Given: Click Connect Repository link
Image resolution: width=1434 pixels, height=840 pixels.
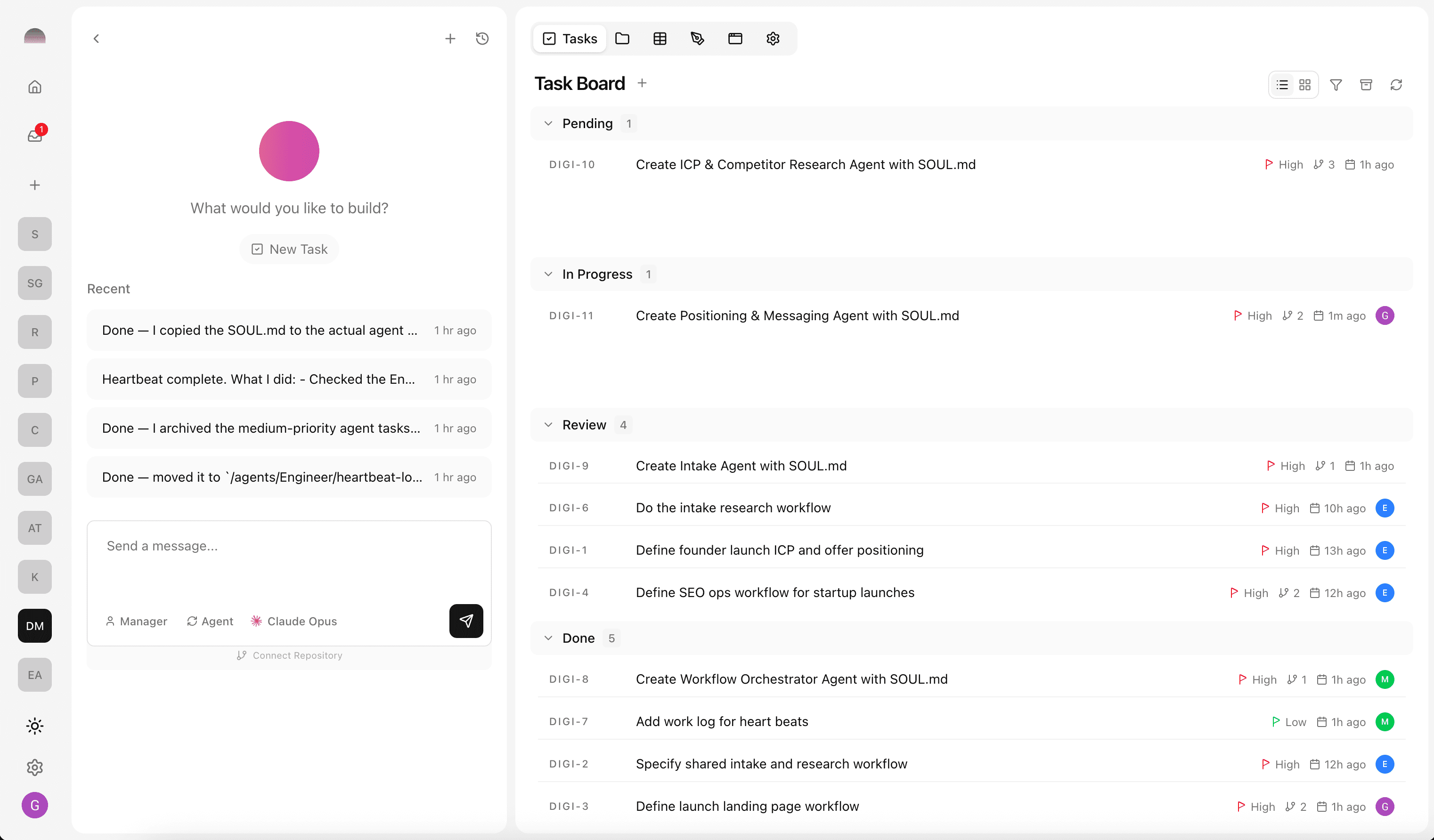Looking at the screenshot, I should pyautogui.click(x=289, y=654).
